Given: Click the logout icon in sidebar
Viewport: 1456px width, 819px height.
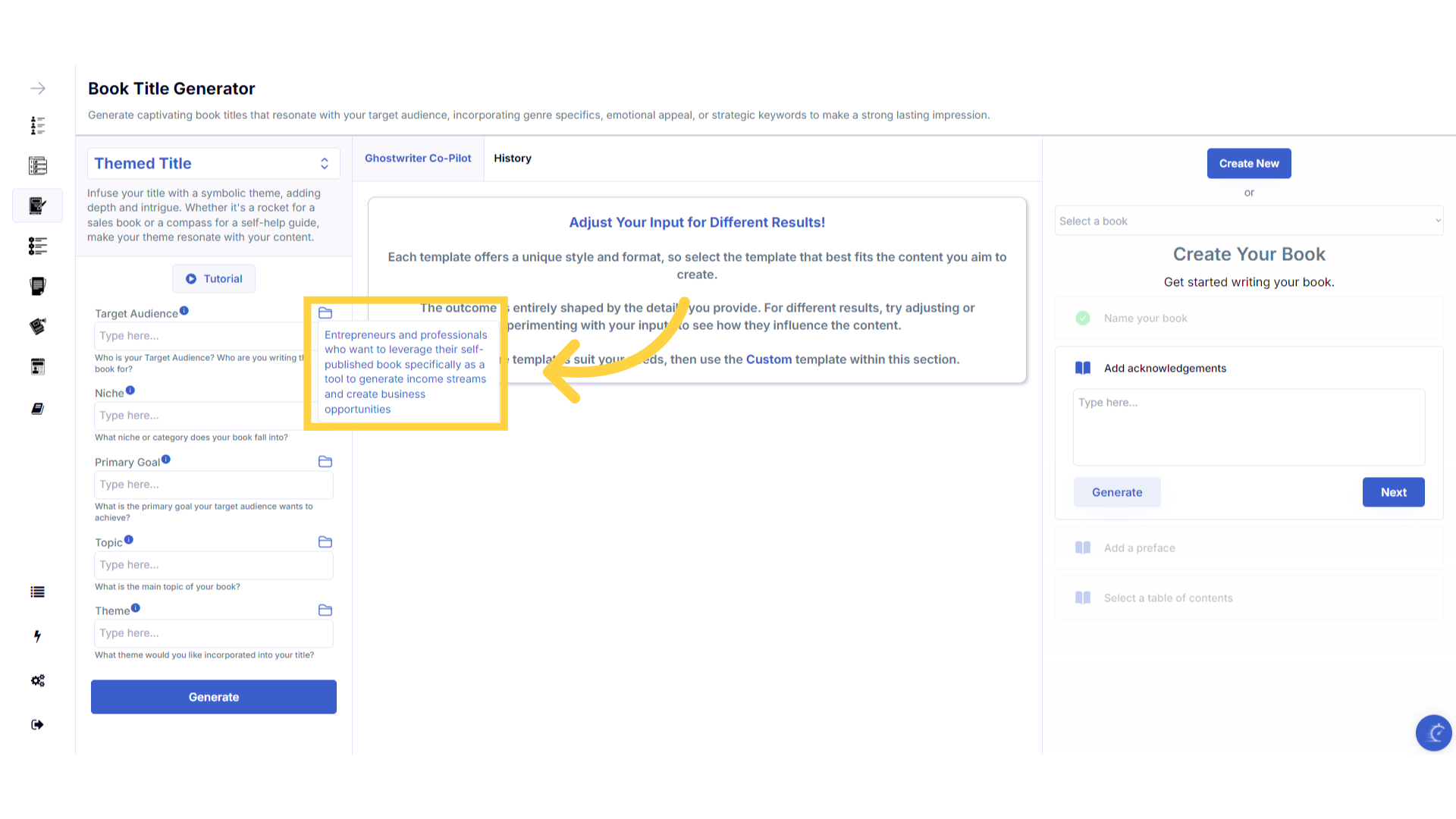Looking at the screenshot, I should [x=37, y=725].
